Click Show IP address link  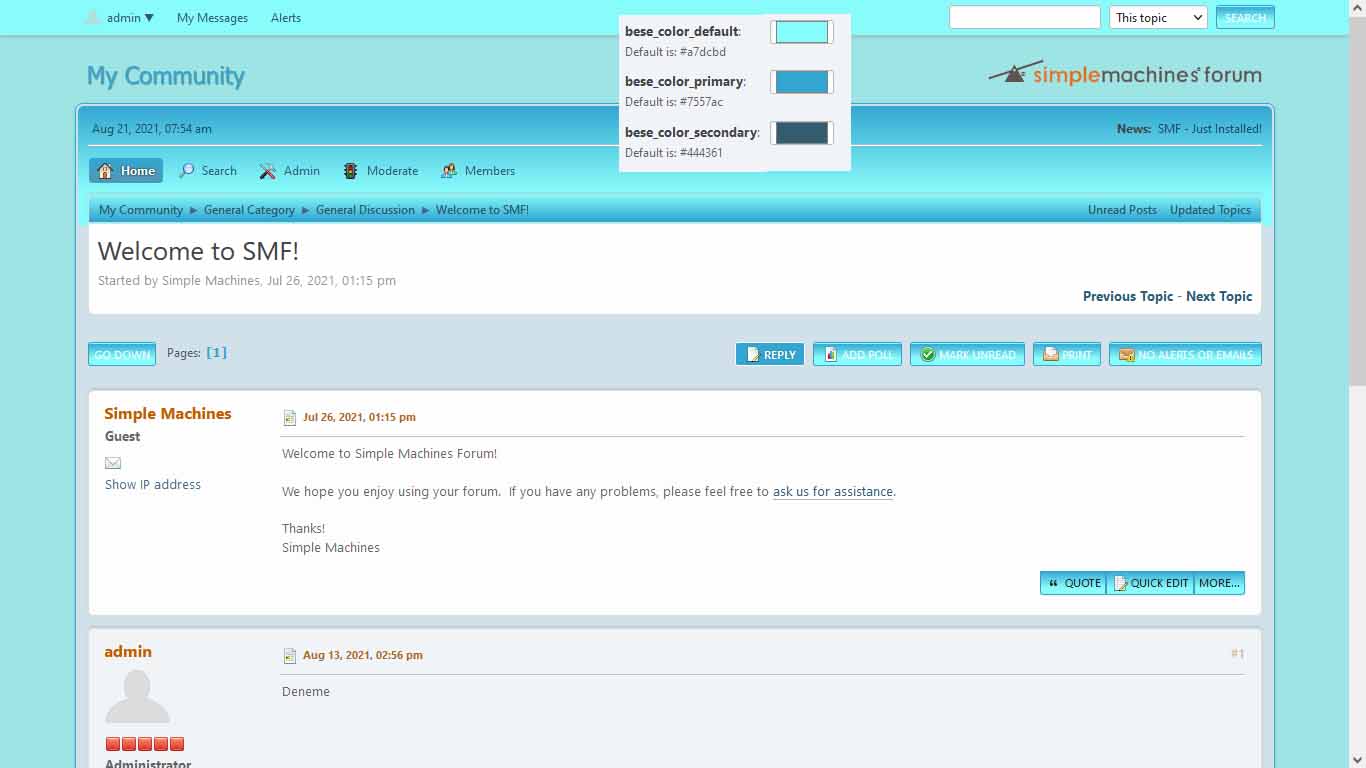coord(153,484)
